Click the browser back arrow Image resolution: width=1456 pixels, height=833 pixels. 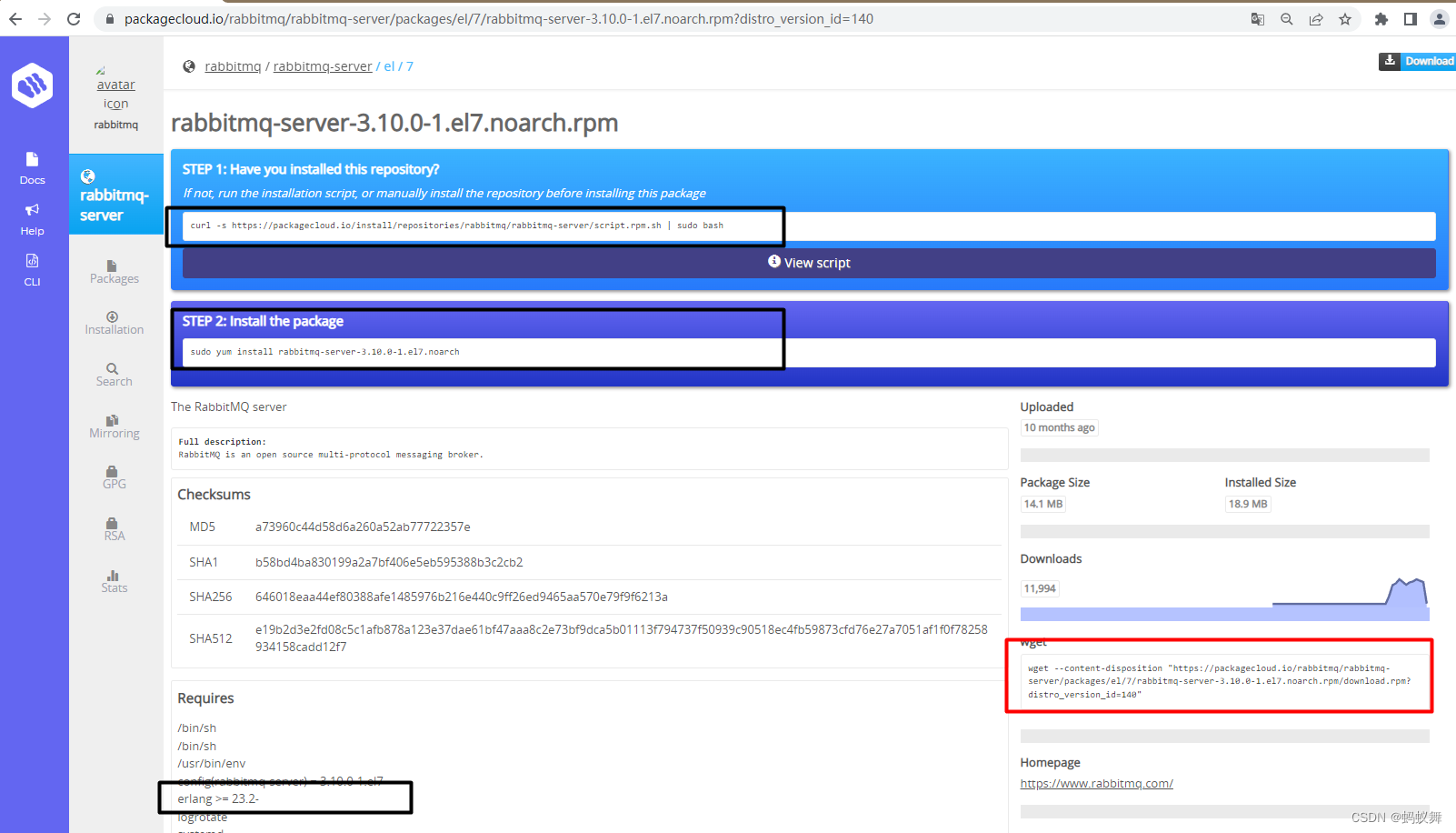point(15,18)
